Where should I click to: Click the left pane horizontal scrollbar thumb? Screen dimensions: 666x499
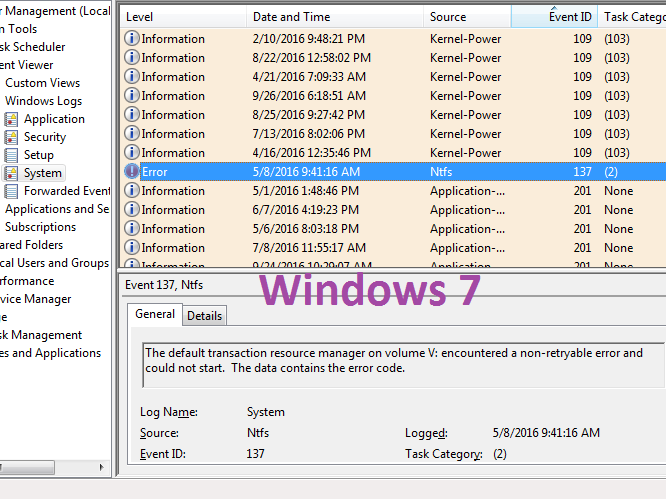[x=27, y=467]
